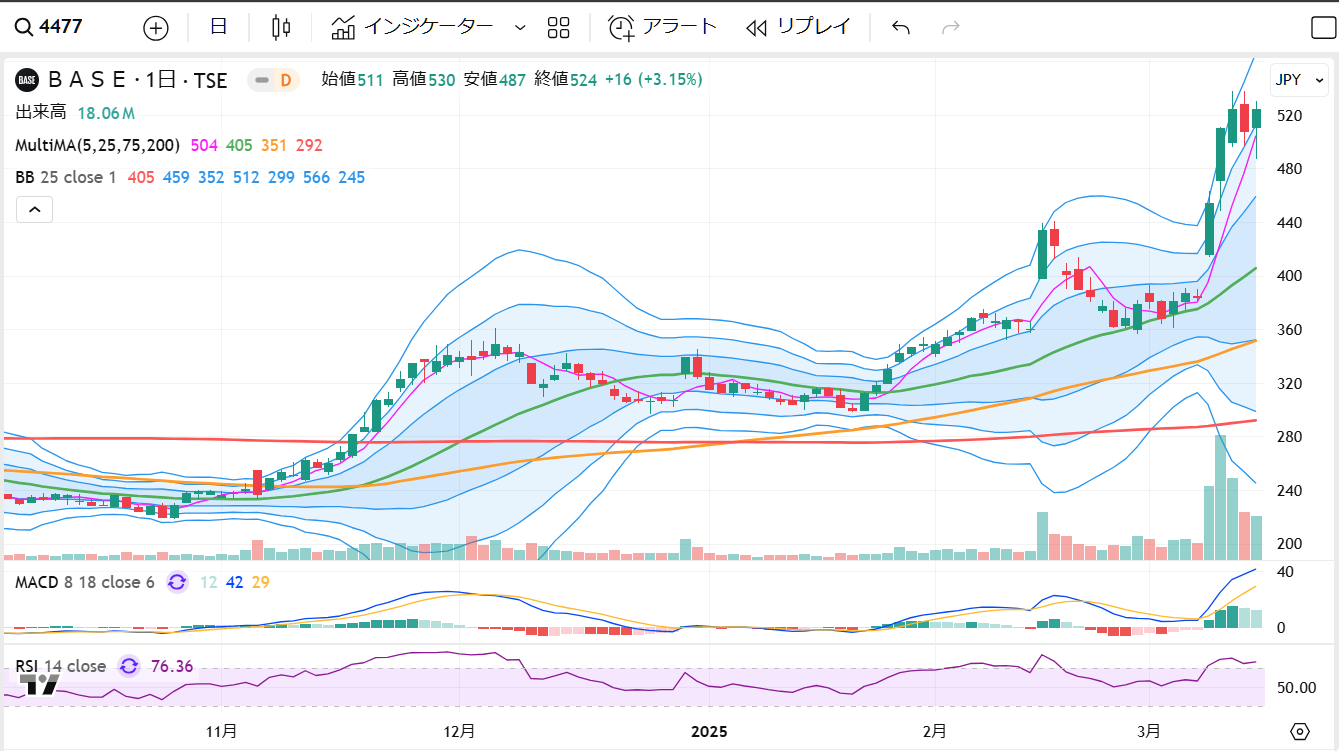Expand the indicator favorites dropdown chevron
The height and width of the screenshot is (751, 1339).
click(519, 28)
